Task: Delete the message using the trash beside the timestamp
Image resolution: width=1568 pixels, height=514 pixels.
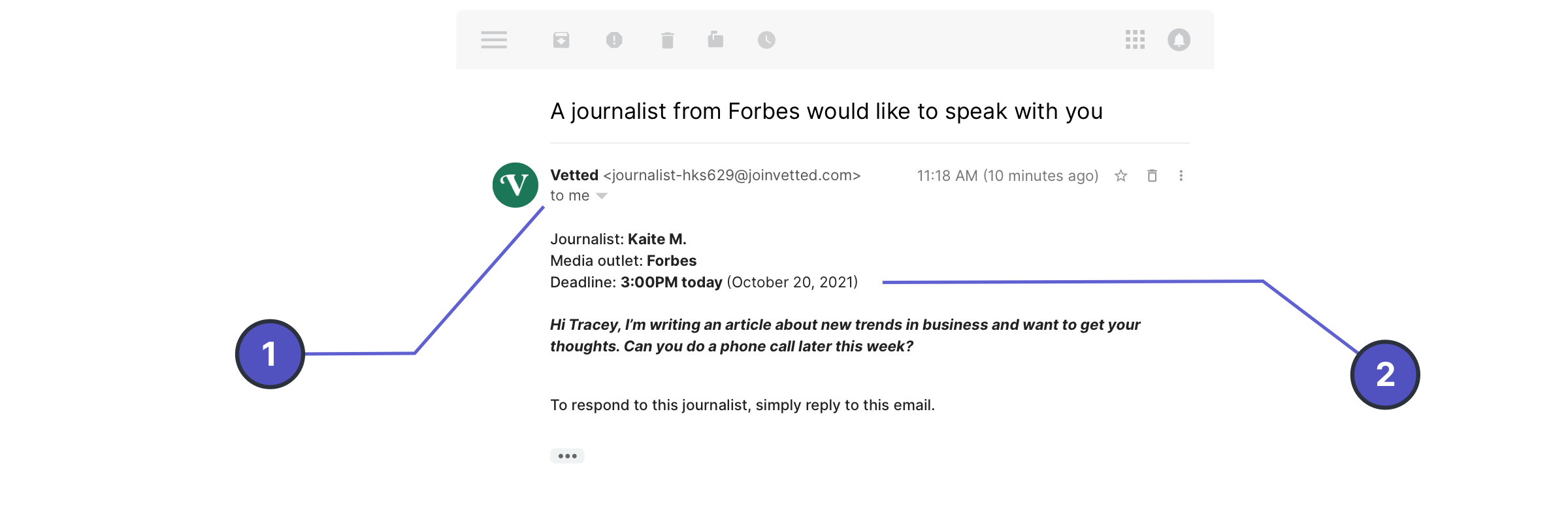Action: tap(1152, 176)
